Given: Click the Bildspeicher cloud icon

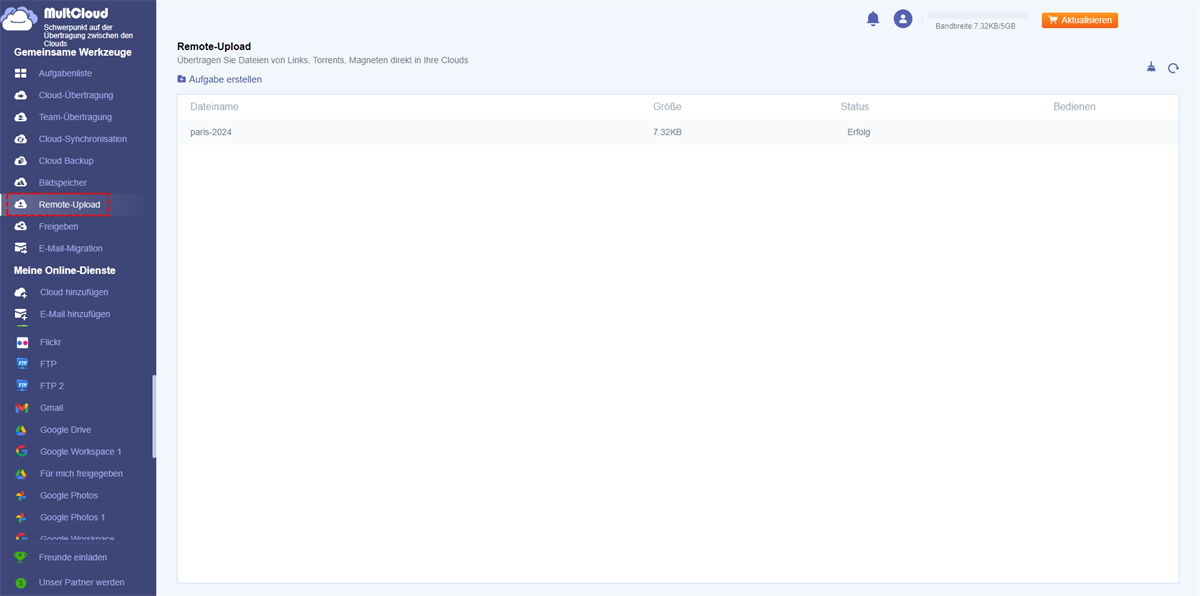Looking at the screenshot, I should pos(21,183).
